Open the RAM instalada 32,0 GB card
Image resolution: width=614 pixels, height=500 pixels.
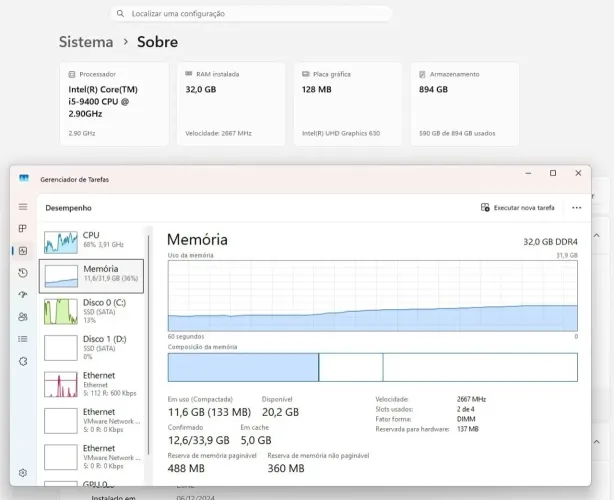click(231, 104)
